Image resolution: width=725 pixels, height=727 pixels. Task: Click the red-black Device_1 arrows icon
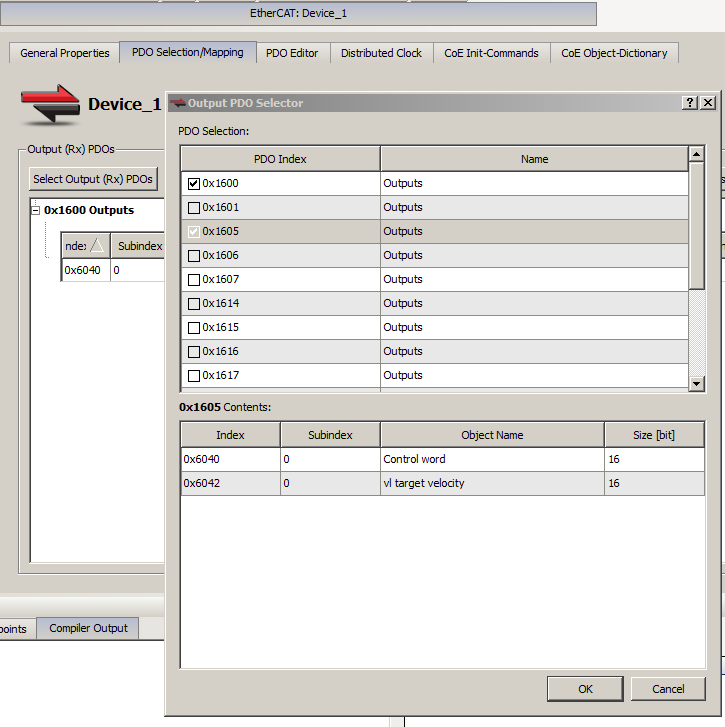(x=51, y=105)
